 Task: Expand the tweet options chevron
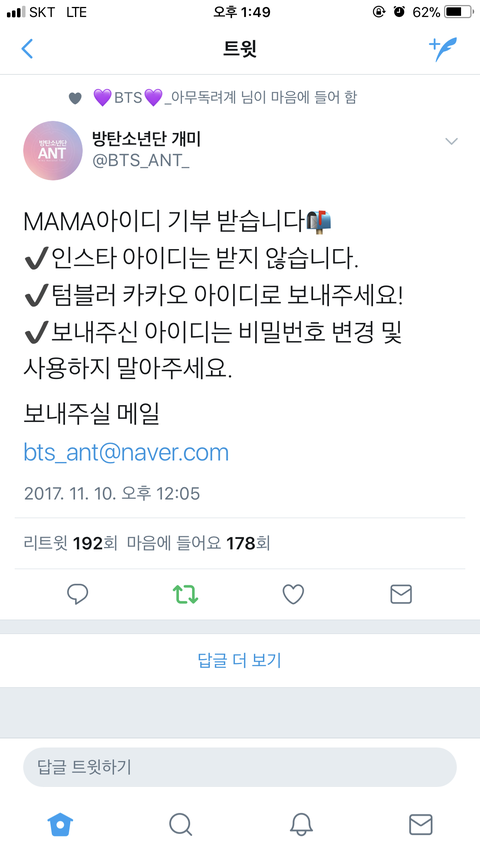tap(451, 141)
